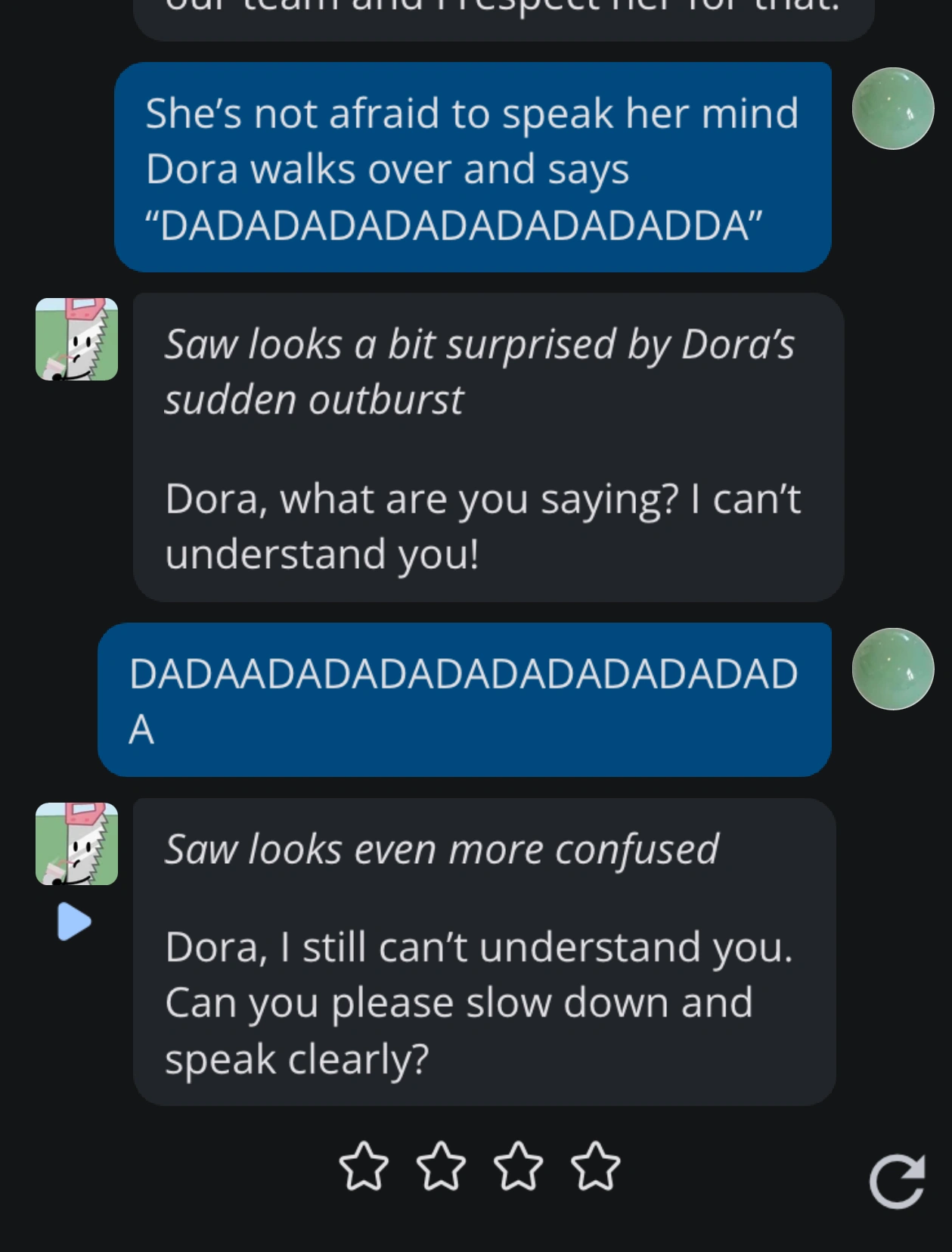952x1252 pixels.
Task: Tap the quoted "DADADADADADADADADADDA" text
Action: coord(454,225)
